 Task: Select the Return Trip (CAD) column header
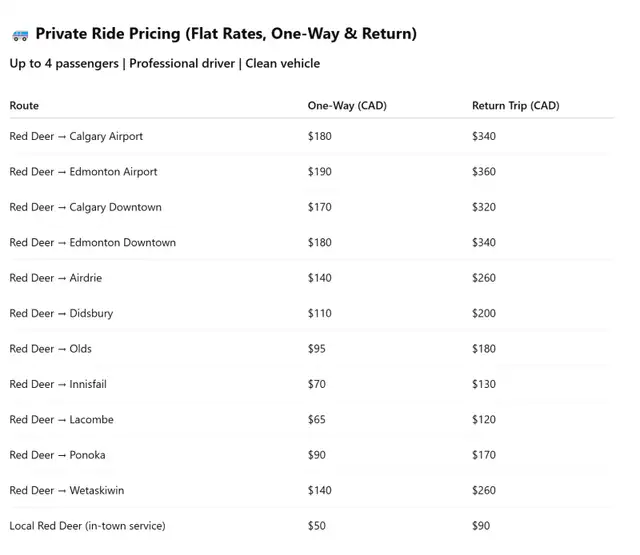coord(516,106)
